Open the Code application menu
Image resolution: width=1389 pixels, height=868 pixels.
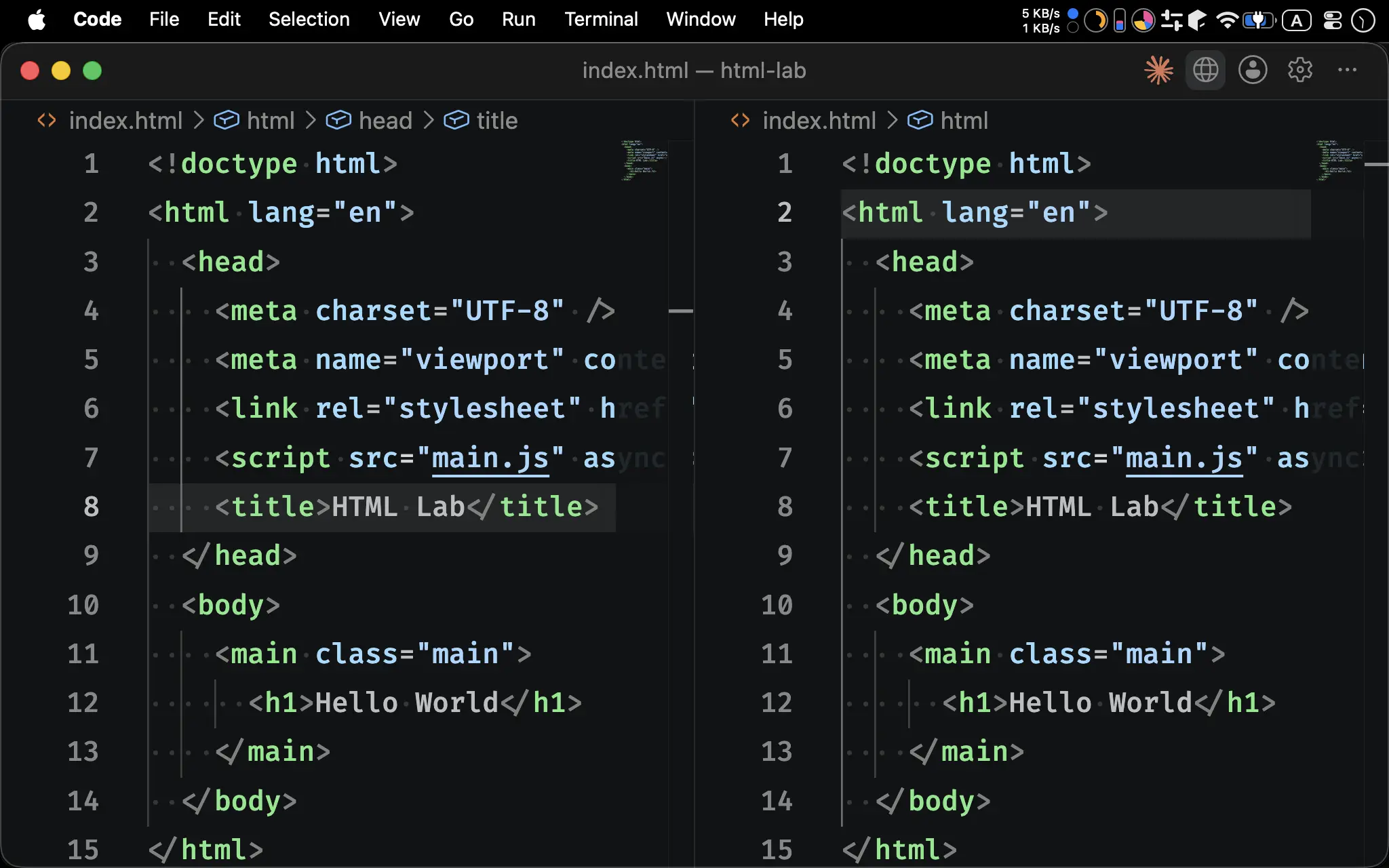pos(97,20)
